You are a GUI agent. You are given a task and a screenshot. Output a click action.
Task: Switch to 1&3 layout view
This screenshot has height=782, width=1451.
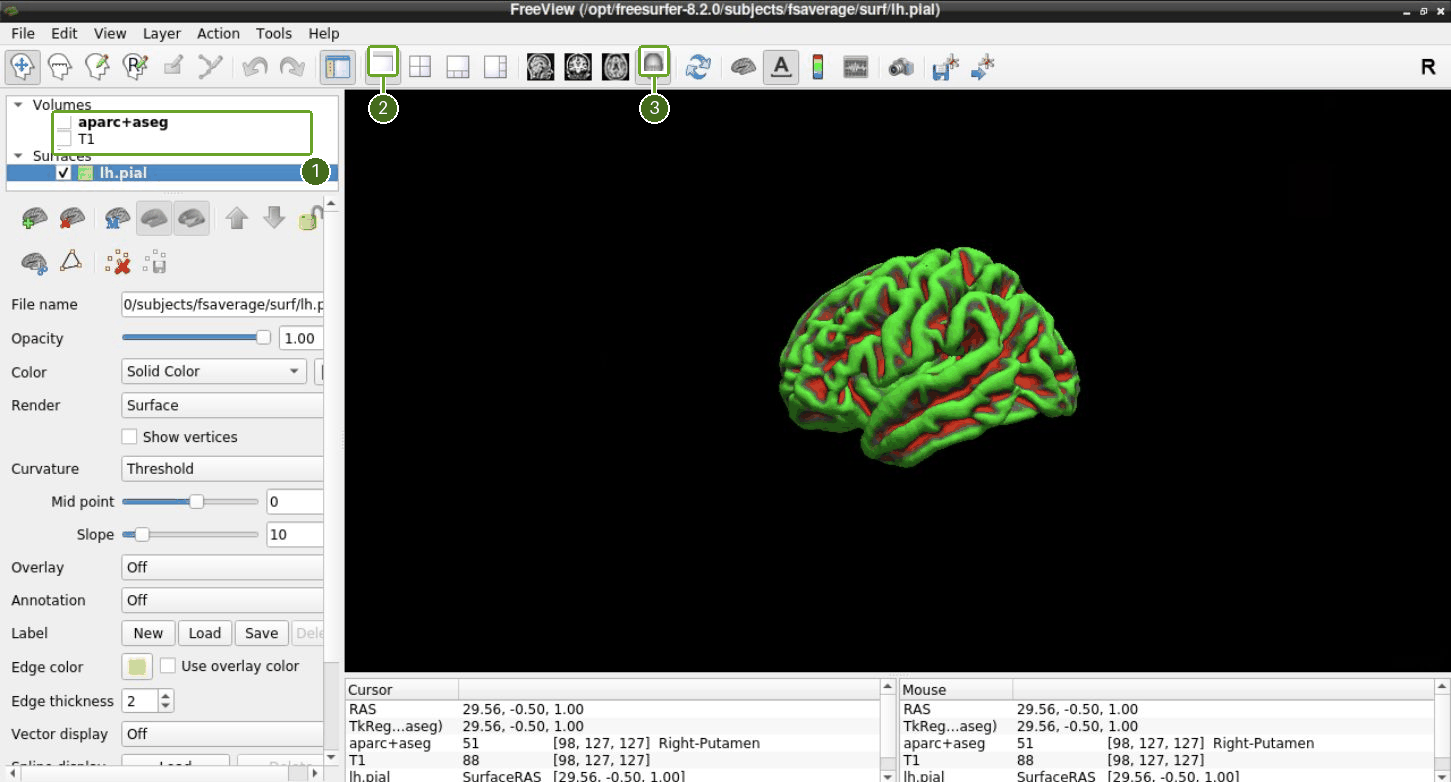(x=458, y=67)
